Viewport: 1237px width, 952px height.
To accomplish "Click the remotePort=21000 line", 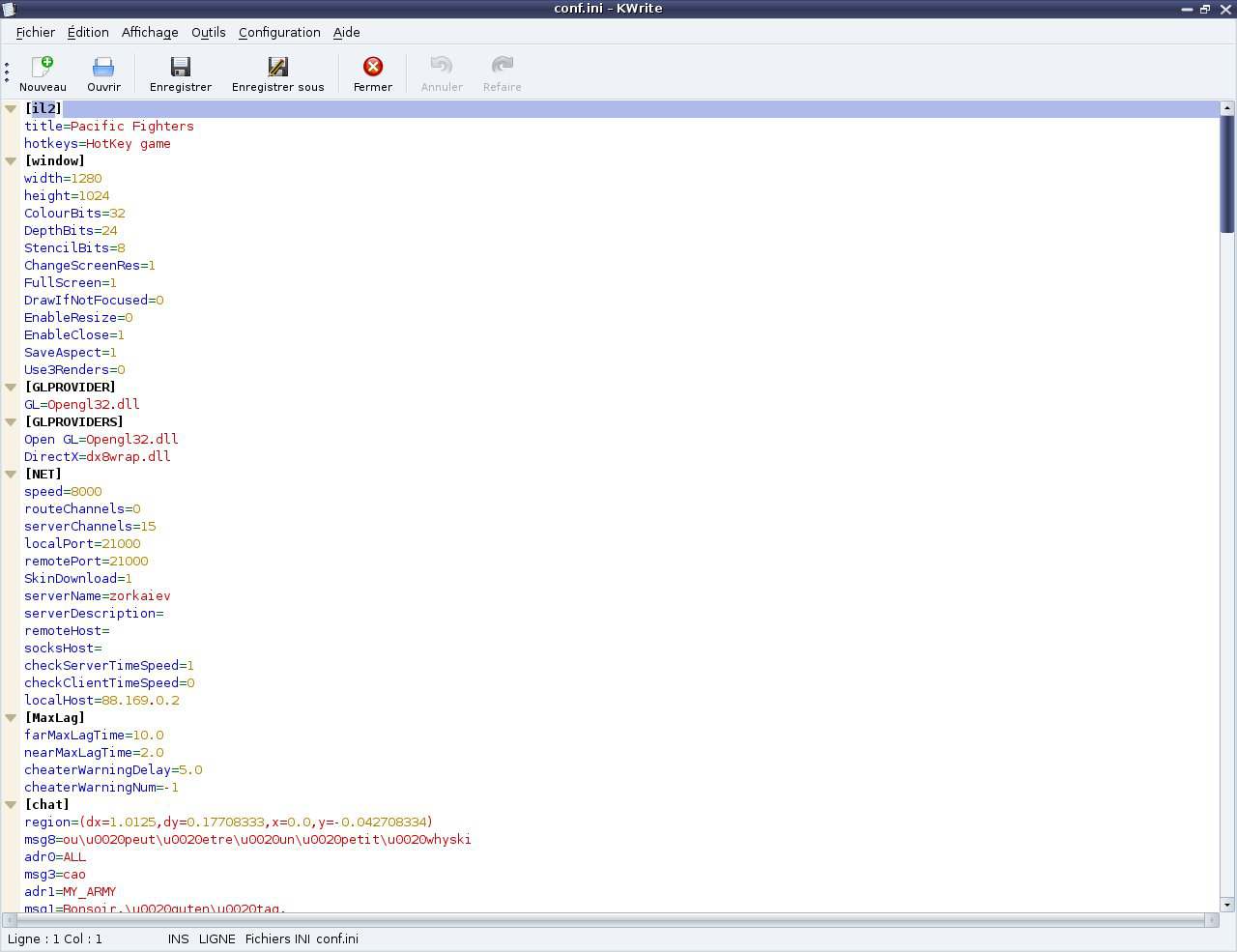I will pos(86,562).
